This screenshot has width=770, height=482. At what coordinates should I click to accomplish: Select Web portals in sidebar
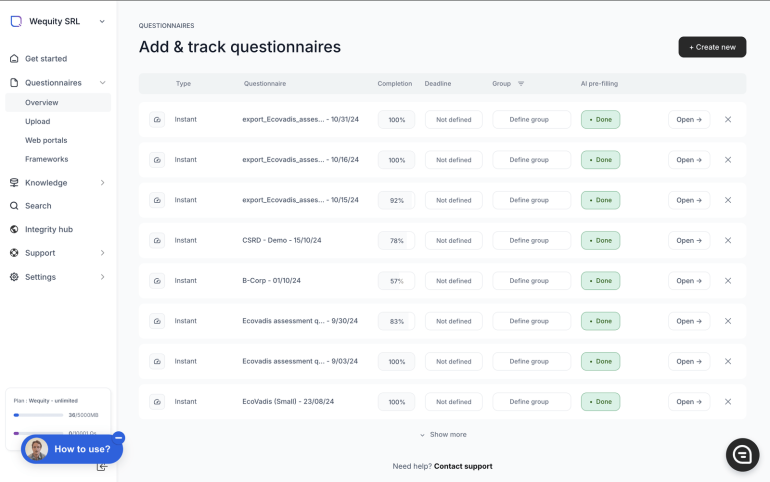(46, 140)
